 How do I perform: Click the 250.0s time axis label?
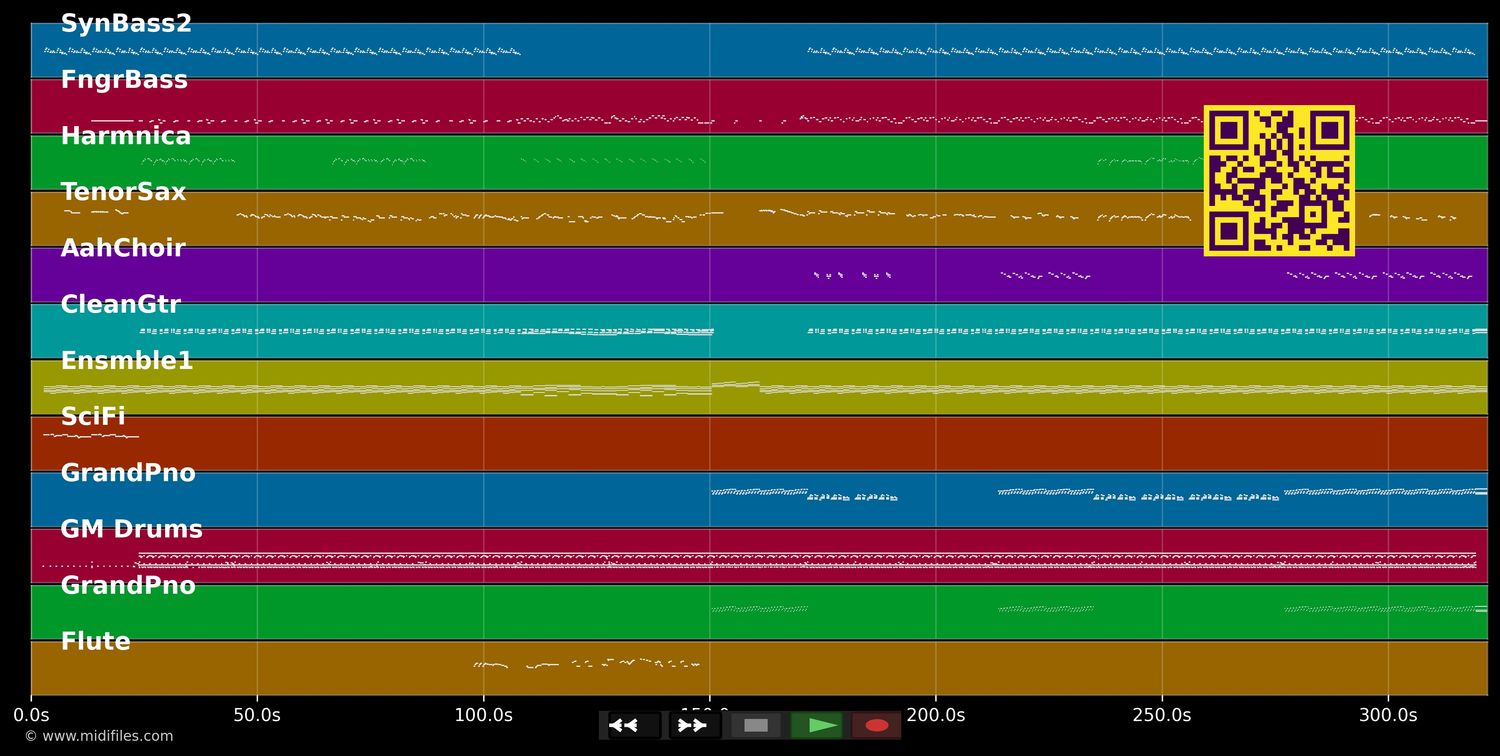1161,715
